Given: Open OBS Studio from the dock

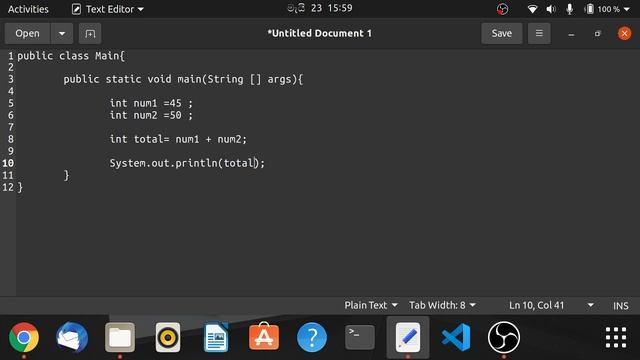Looking at the screenshot, I should 504,337.
